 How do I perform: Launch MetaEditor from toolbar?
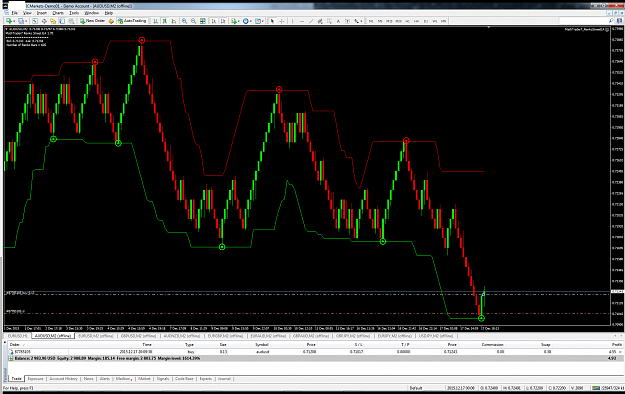click(x=111, y=21)
